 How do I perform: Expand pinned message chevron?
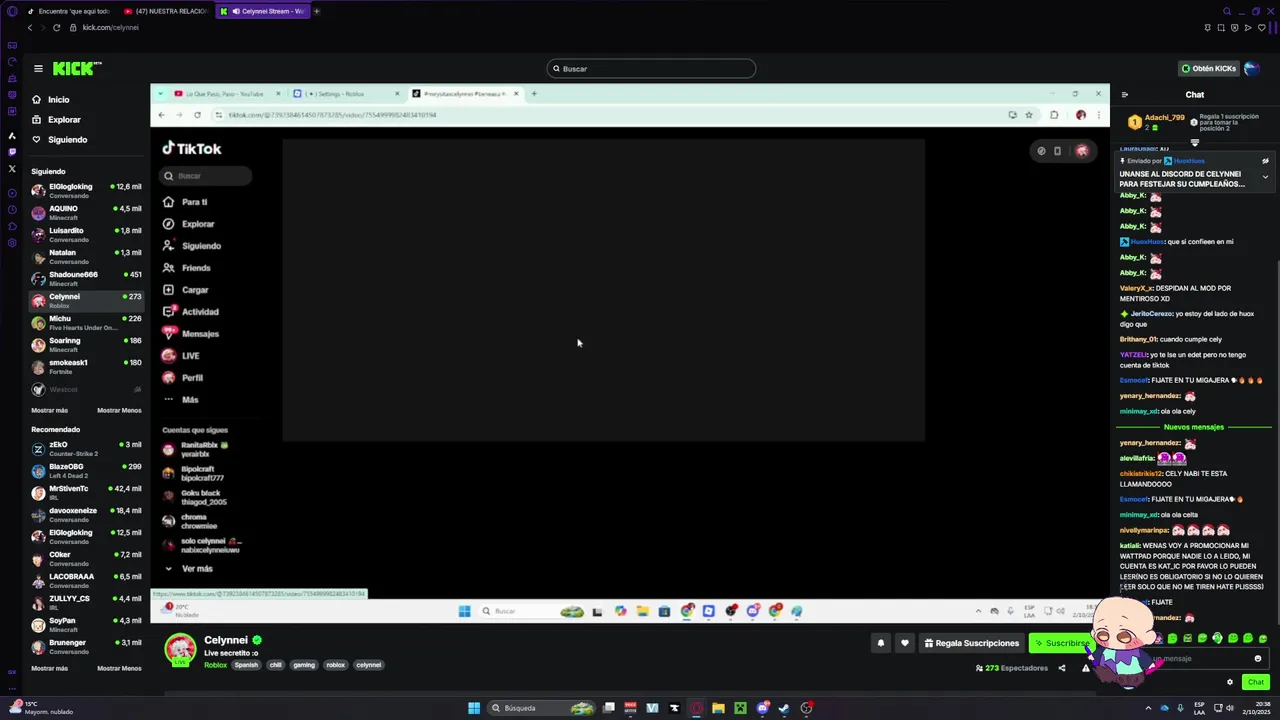1265,177
